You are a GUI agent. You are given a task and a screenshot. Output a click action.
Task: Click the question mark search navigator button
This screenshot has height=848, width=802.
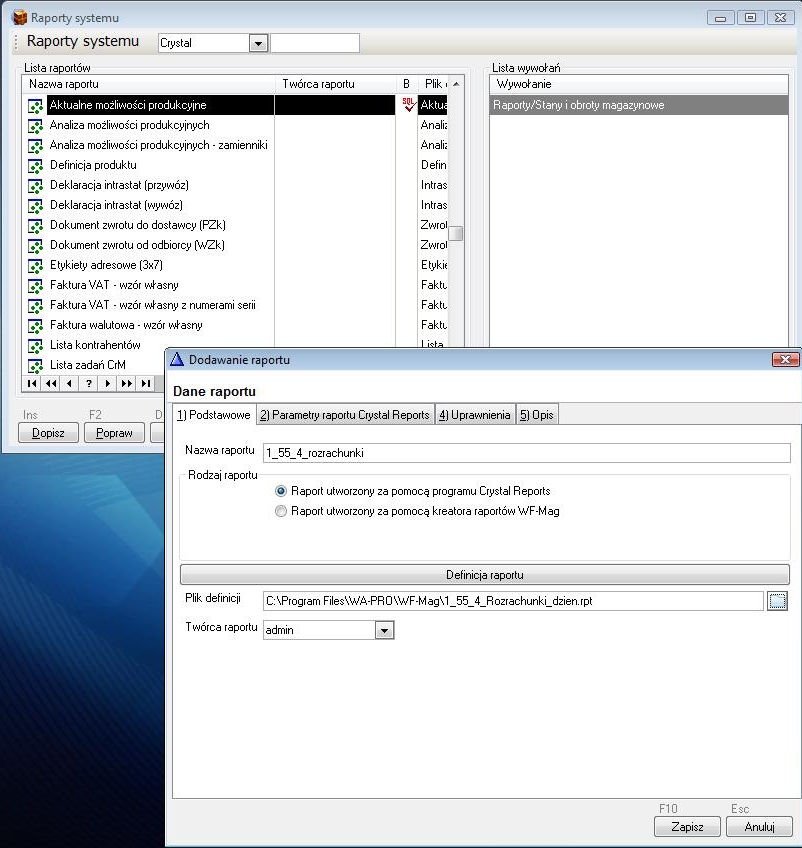point(89,383)
